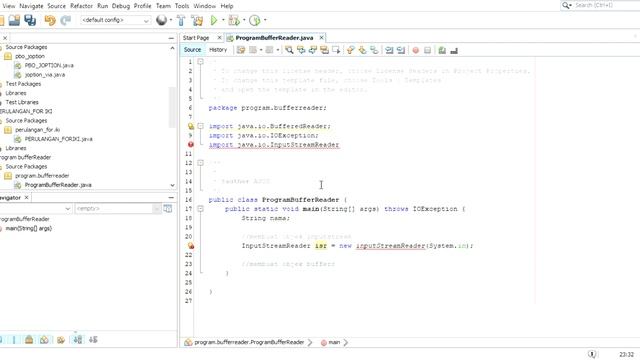Screen dimensions: 640x360
Task: Click Previous Bookmark icon
Action: (x=351, y=50)
